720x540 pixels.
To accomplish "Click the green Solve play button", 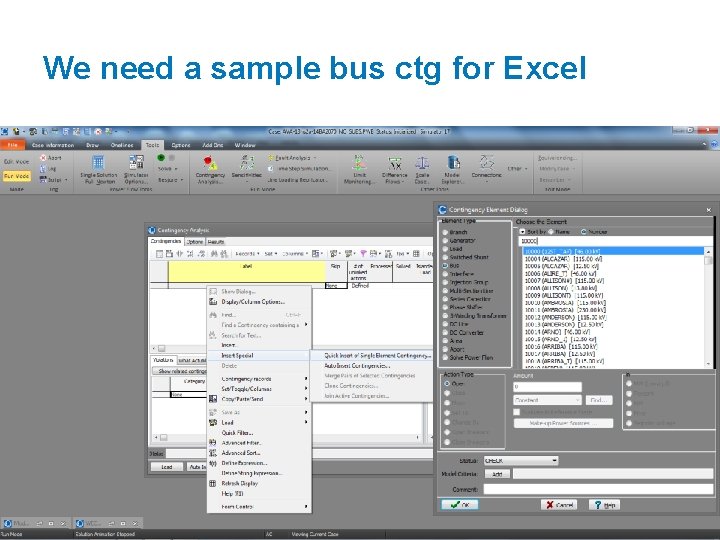I will (x=161, y=158).
